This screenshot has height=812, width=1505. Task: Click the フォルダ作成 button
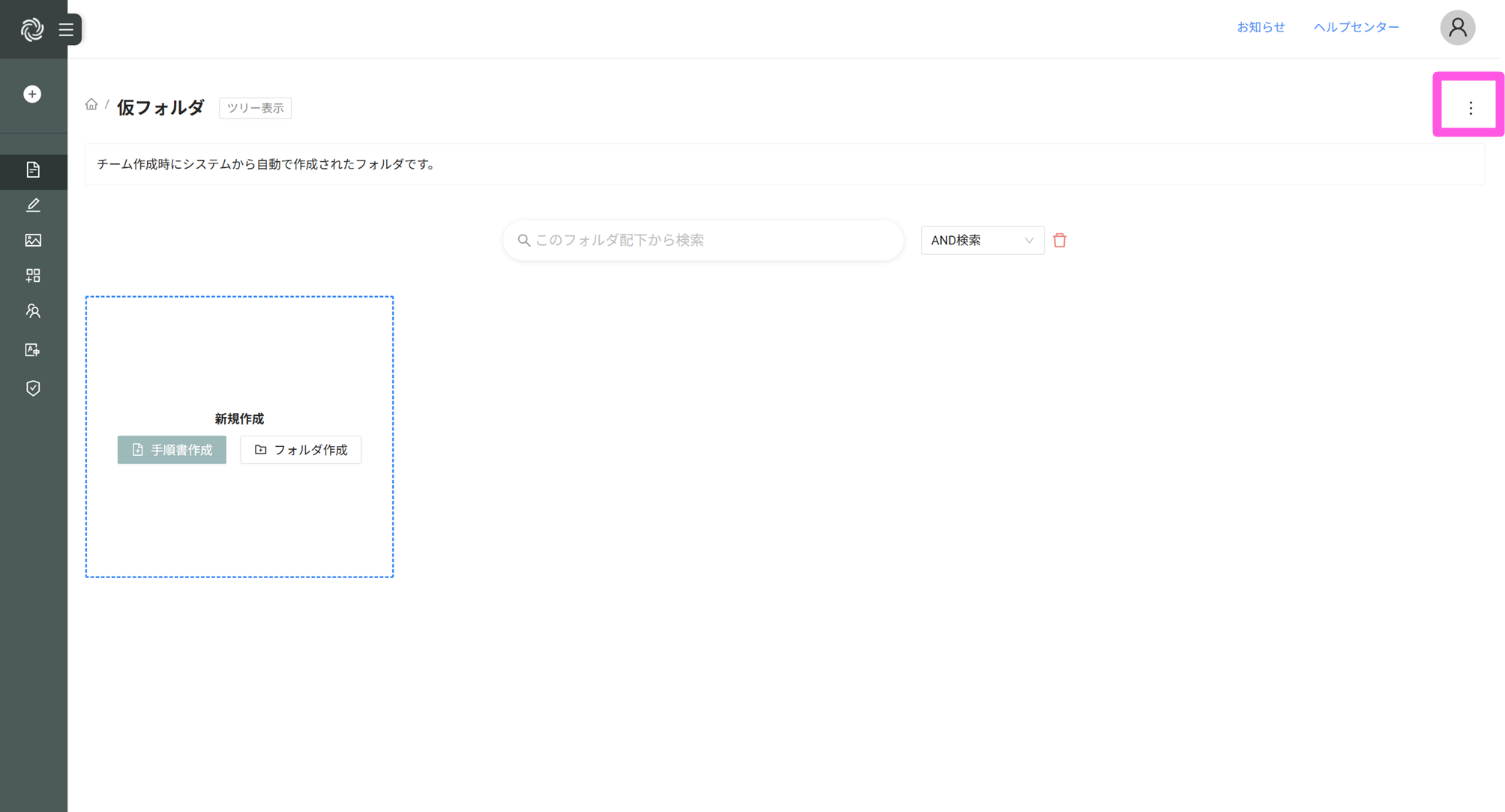click(301, 450)
